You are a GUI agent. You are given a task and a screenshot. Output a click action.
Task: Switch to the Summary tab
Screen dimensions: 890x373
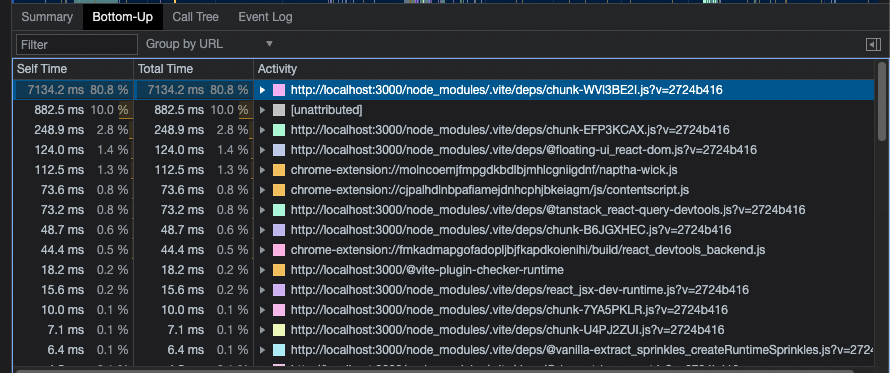[x=47, y=17]
